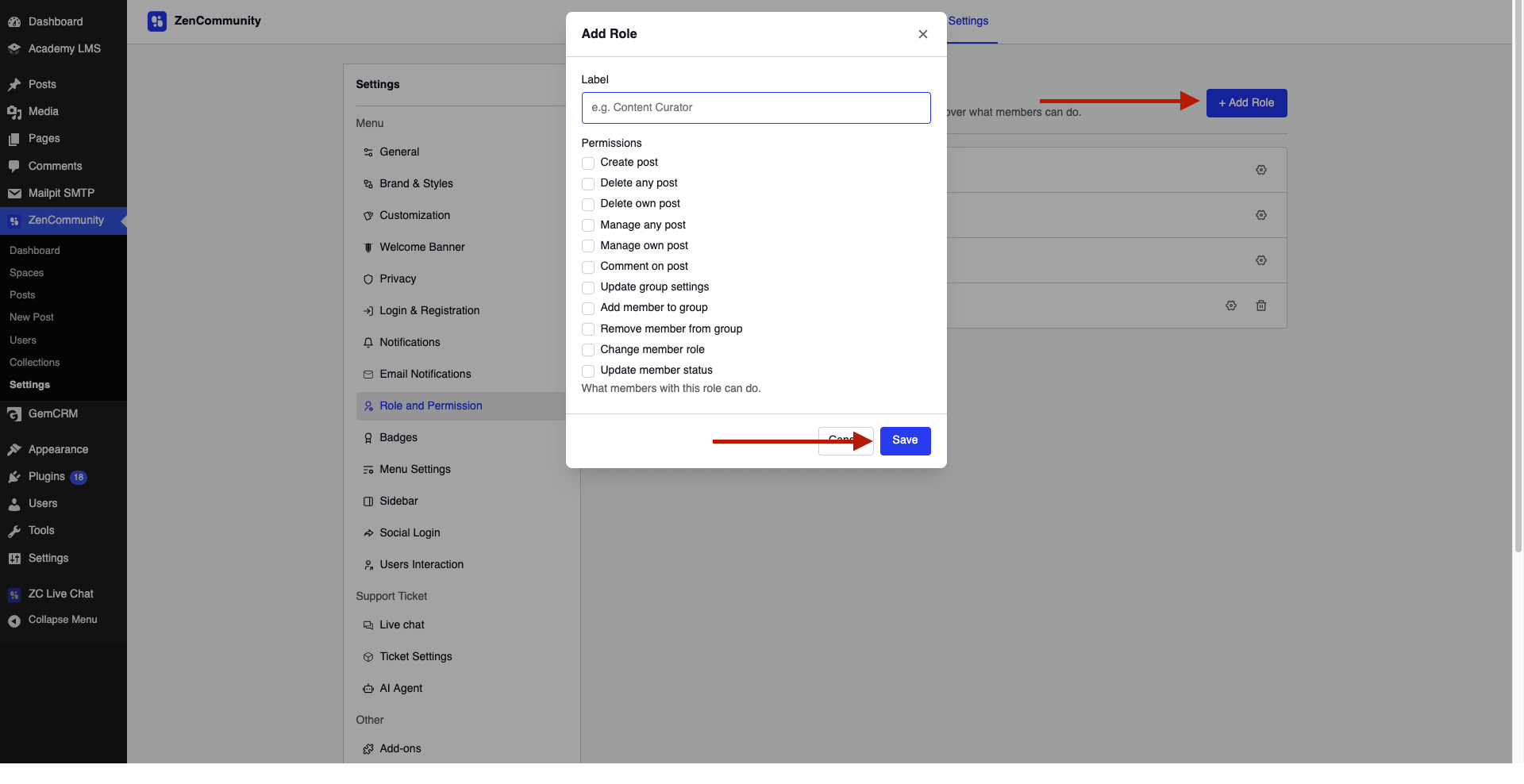Check Update group settings permission
The height and width of the screenshot is (784, 1524).
click(588, 288)
